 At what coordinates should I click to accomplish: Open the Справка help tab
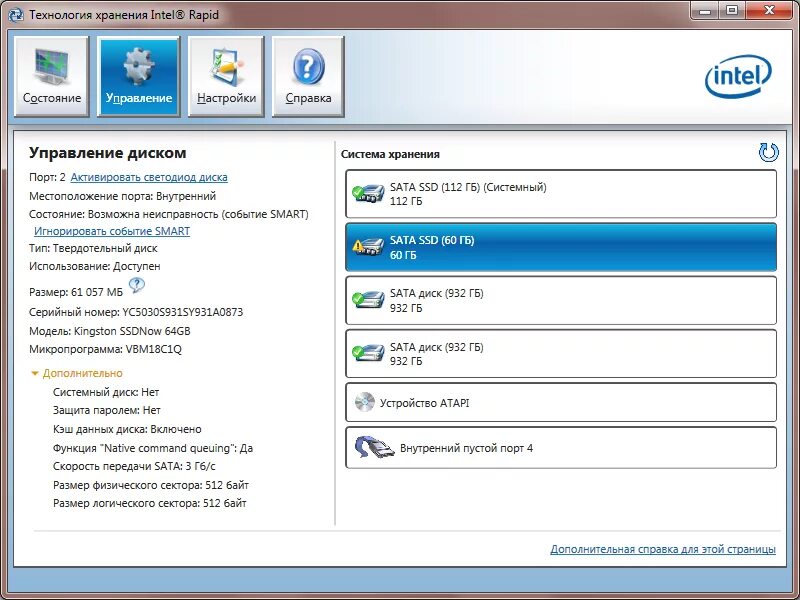click(308, 77)
